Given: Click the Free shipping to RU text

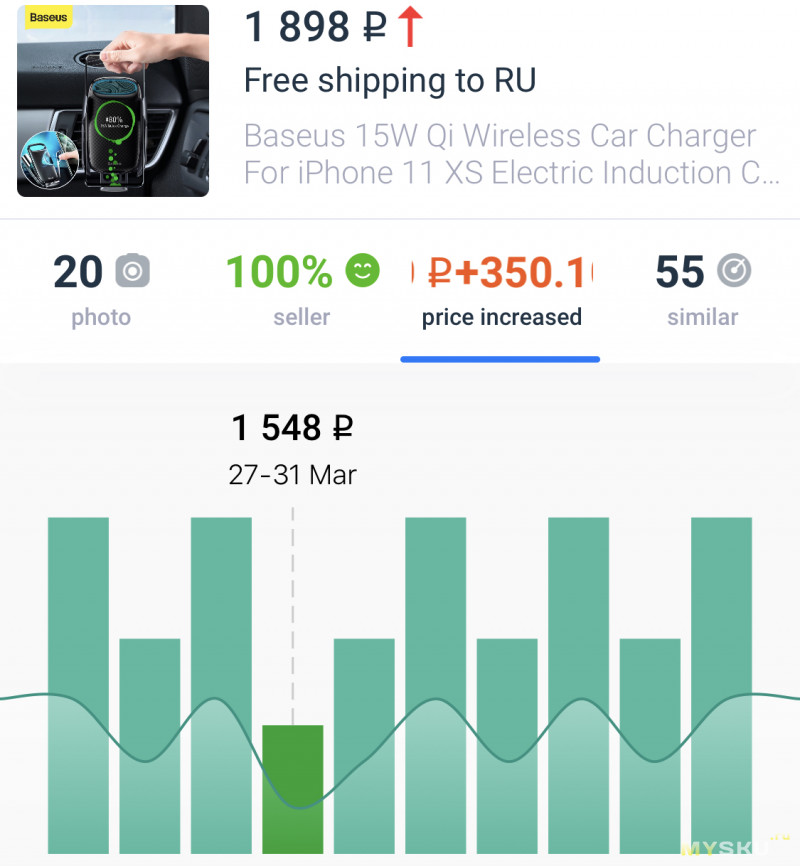Looking at the screenshot, I should pyautogui.click(x=390, y=81).
